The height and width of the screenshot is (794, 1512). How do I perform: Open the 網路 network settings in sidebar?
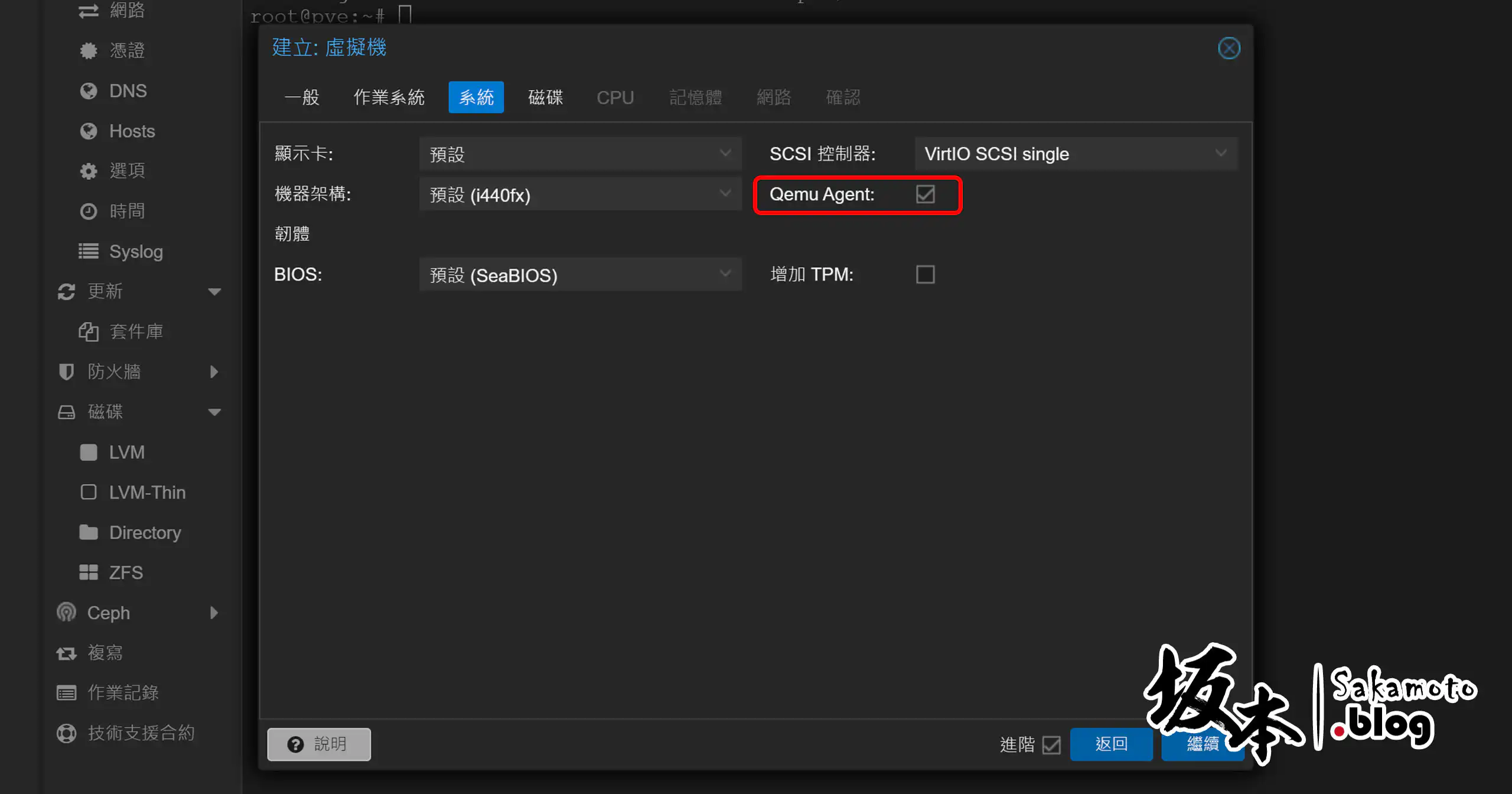click(127, 11)
